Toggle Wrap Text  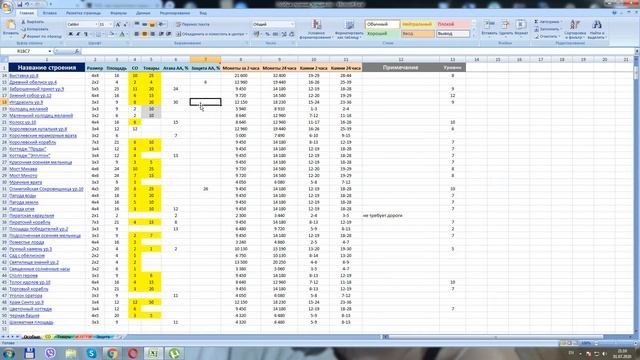[193, 24]
